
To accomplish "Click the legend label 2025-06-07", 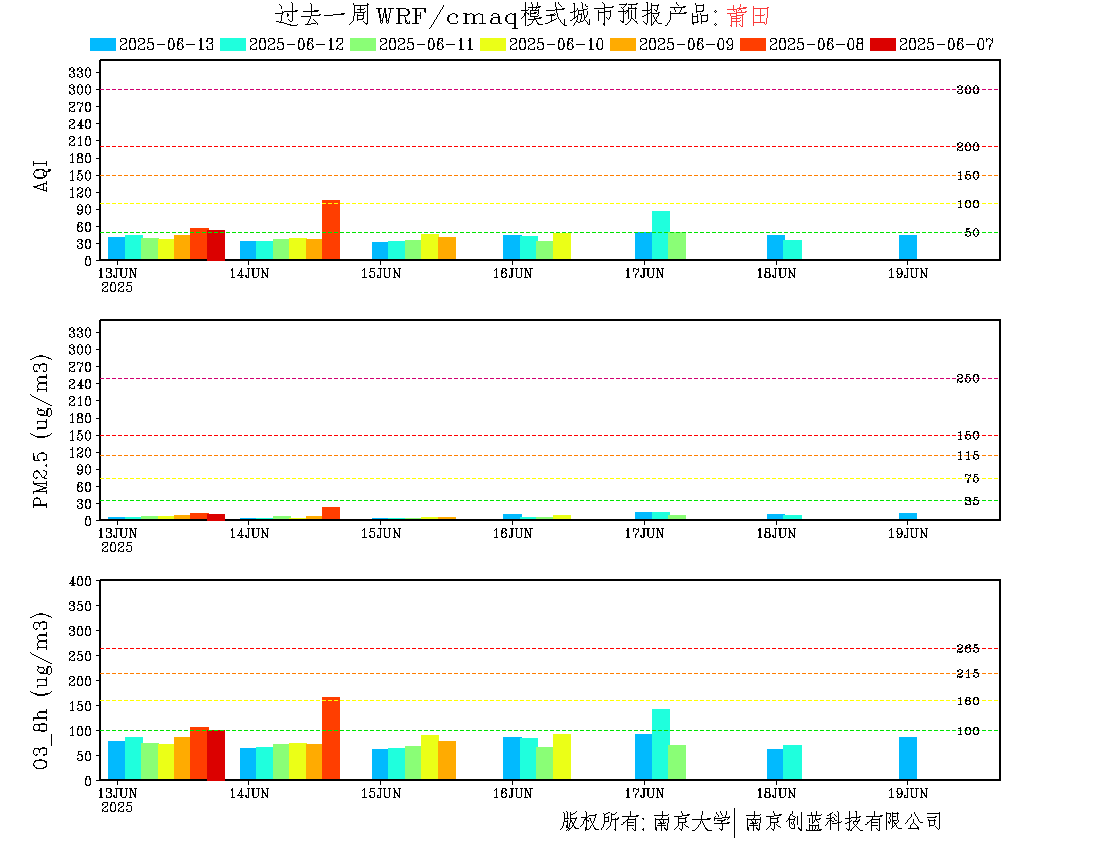I will pyautogui.click(x=946, y=44).
